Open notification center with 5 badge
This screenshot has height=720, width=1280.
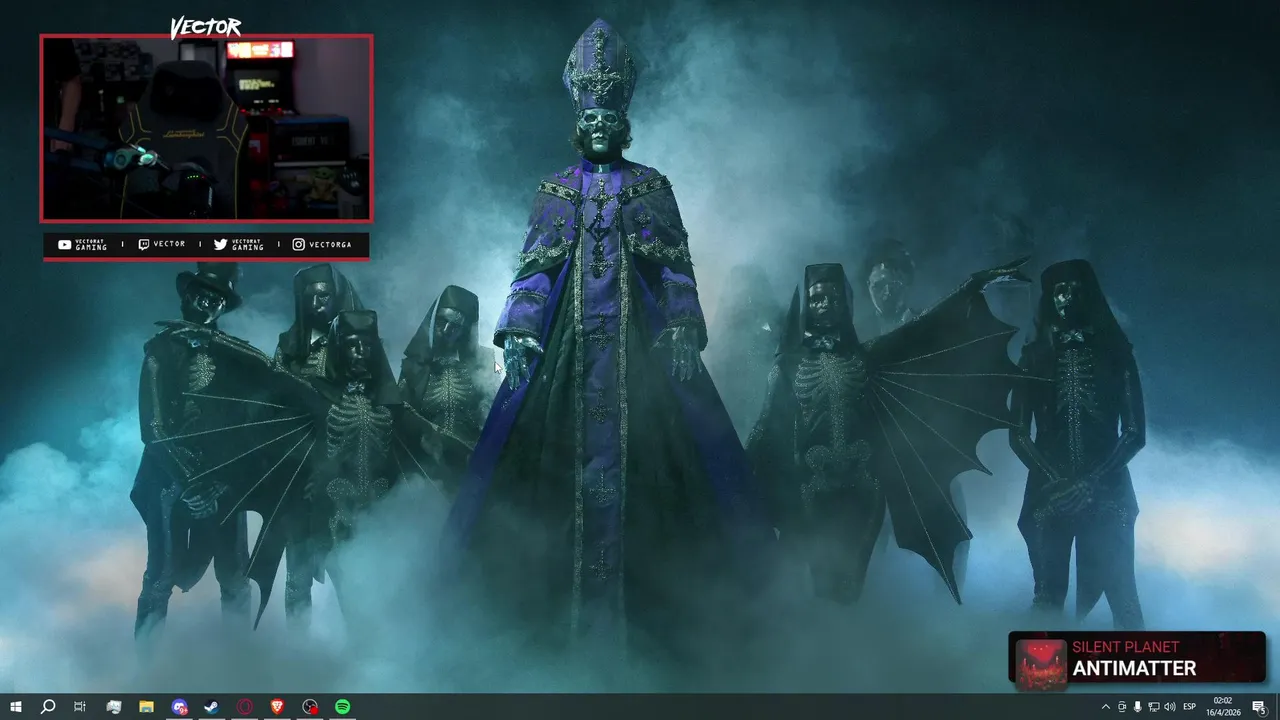point(1260,707)
